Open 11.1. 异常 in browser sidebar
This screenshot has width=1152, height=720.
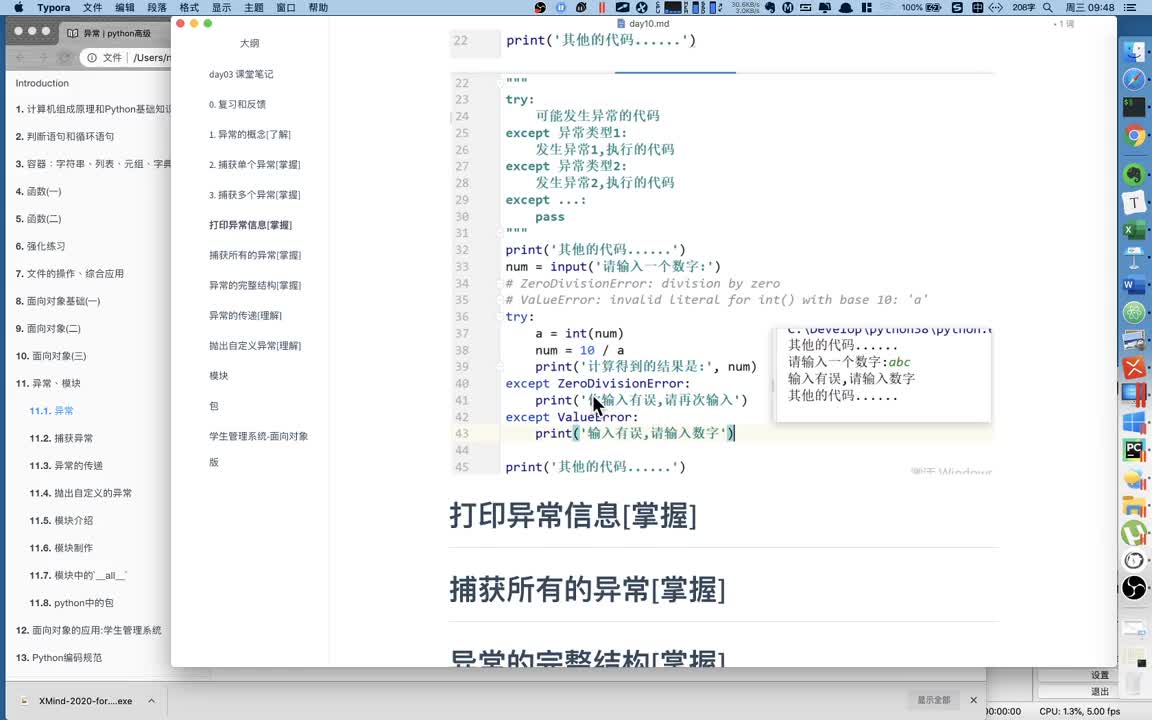coord(51,411)
